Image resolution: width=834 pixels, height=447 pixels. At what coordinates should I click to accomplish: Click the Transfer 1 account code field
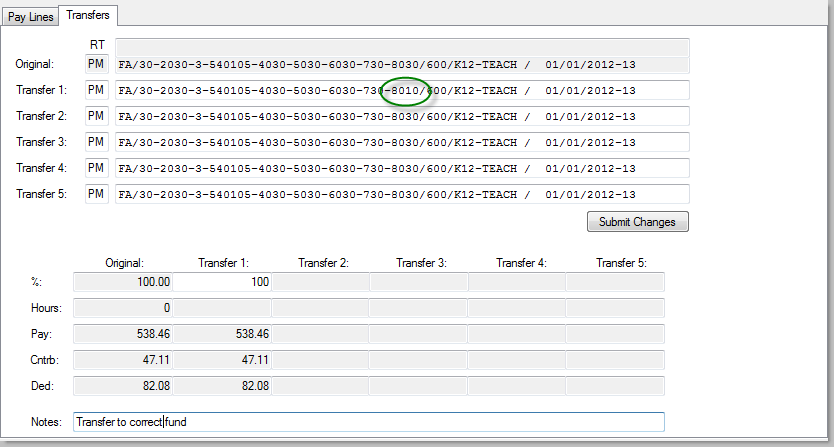click(402, 90)
